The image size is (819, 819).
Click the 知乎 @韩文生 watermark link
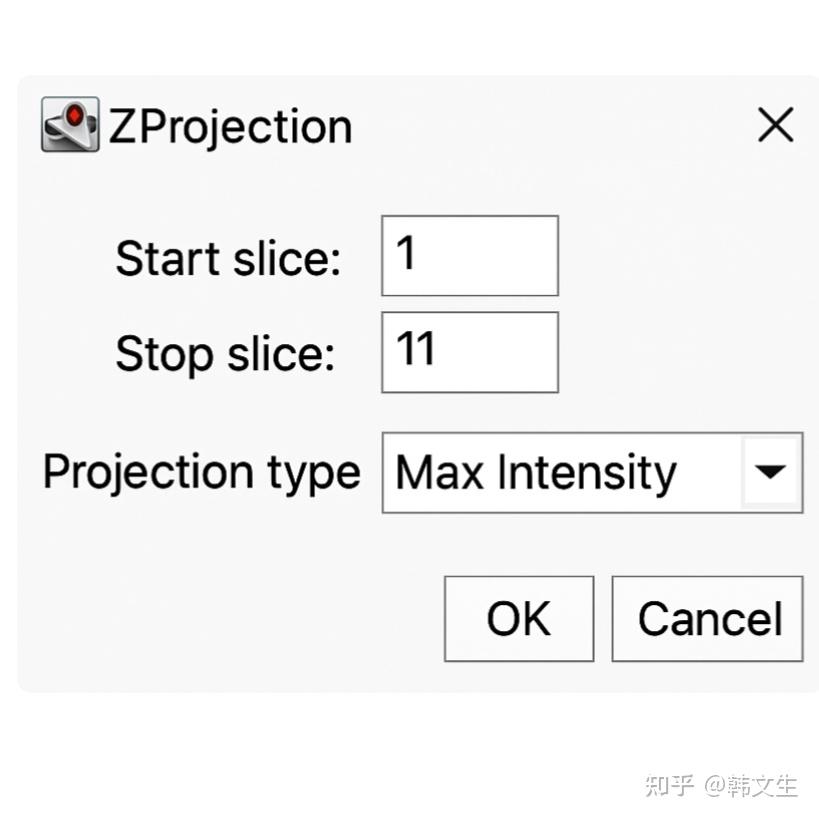(x=718, y=786)
